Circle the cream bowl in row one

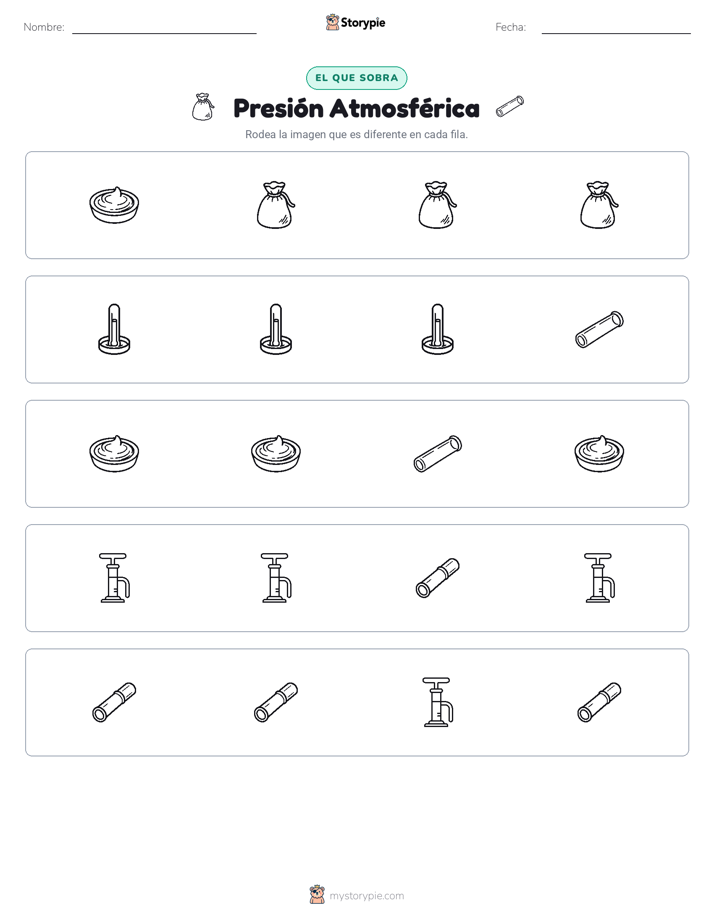coord(114,205)
